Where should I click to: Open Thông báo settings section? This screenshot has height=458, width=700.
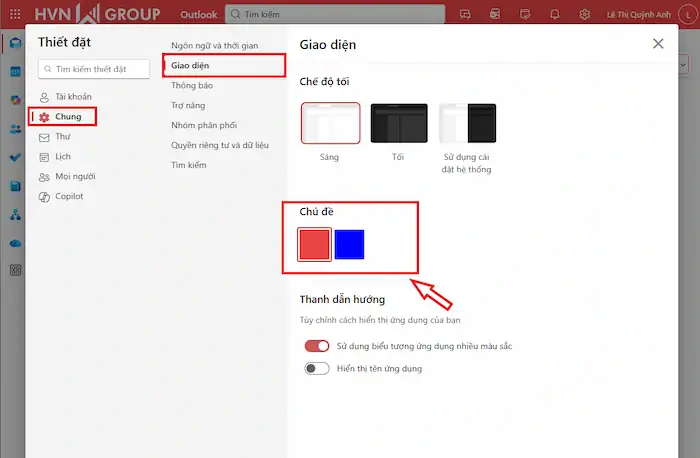192,85
